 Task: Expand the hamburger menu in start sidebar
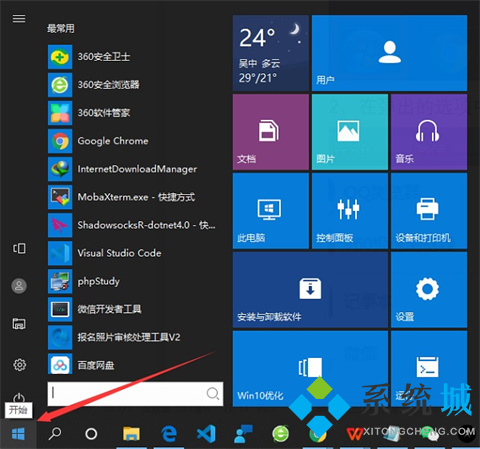click(x=19, y=19)
